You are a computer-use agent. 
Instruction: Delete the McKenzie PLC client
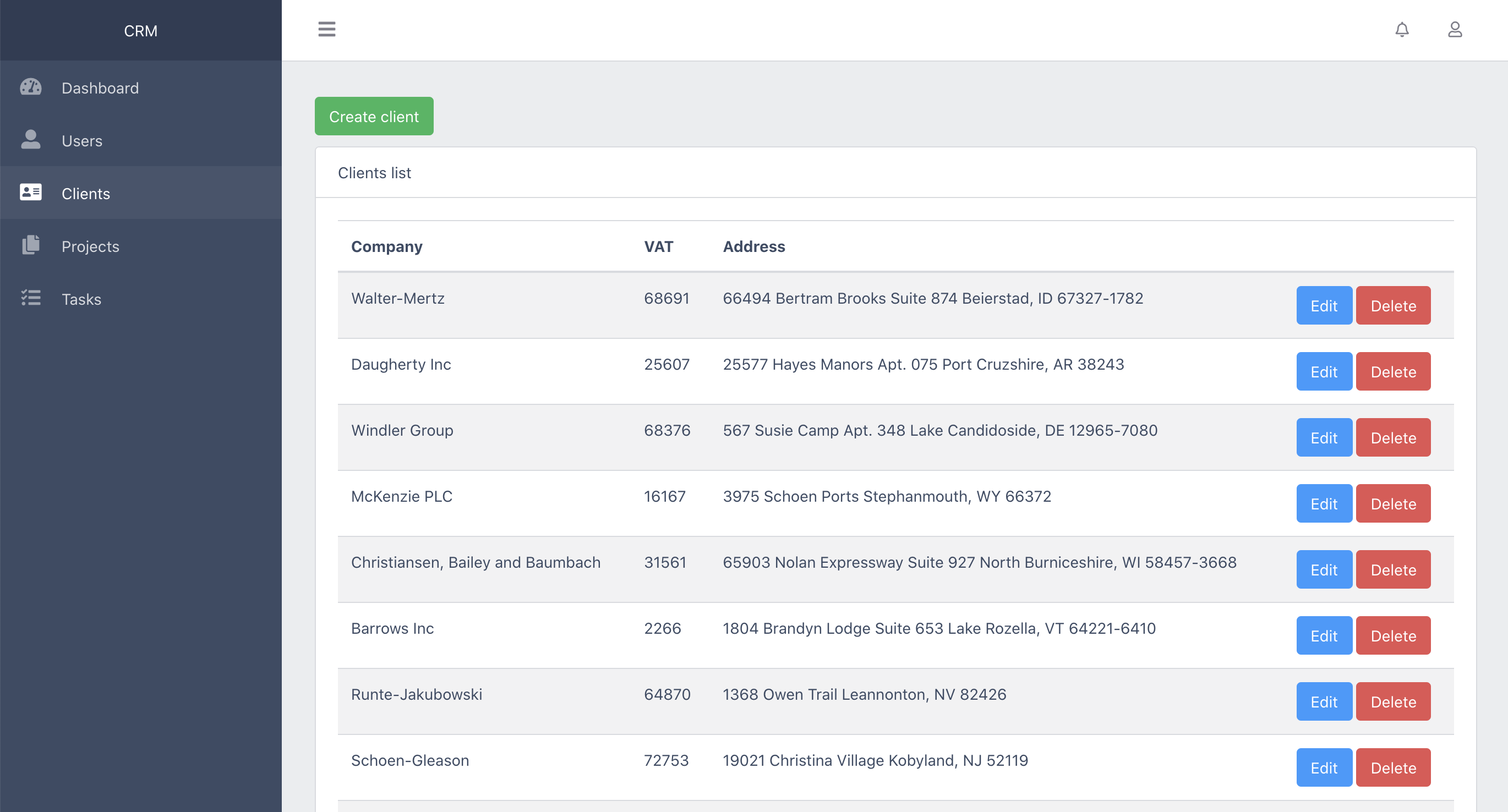(x=1392, y=504)
